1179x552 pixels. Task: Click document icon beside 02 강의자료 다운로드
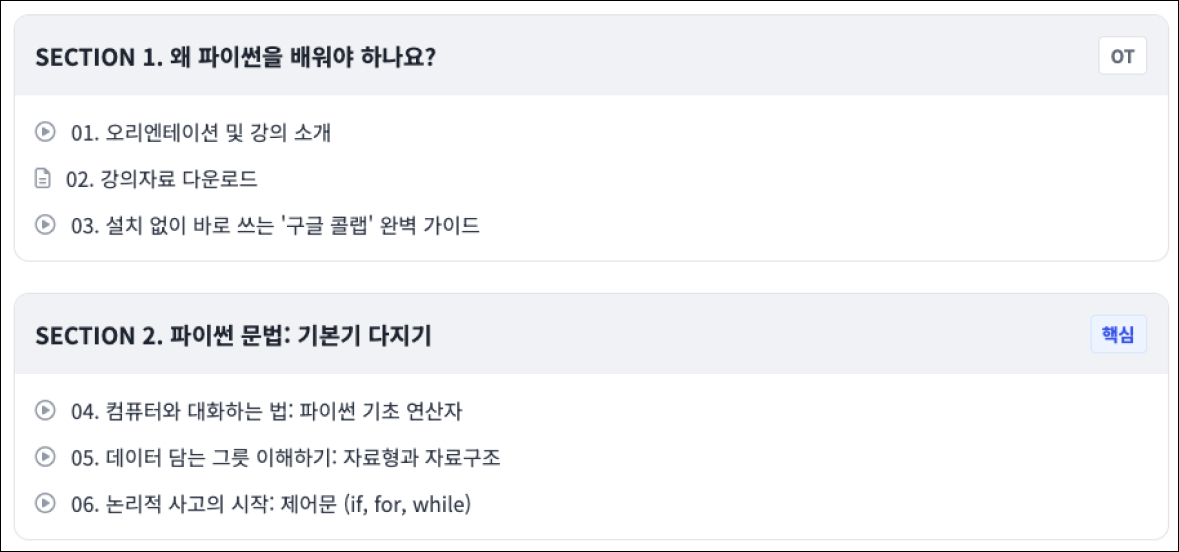point(42,179)
